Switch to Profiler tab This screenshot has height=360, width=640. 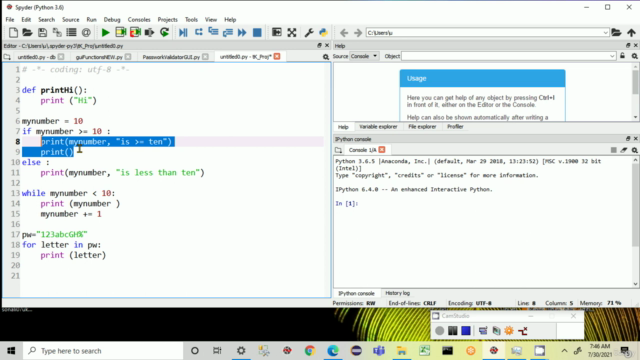[455, 127]
